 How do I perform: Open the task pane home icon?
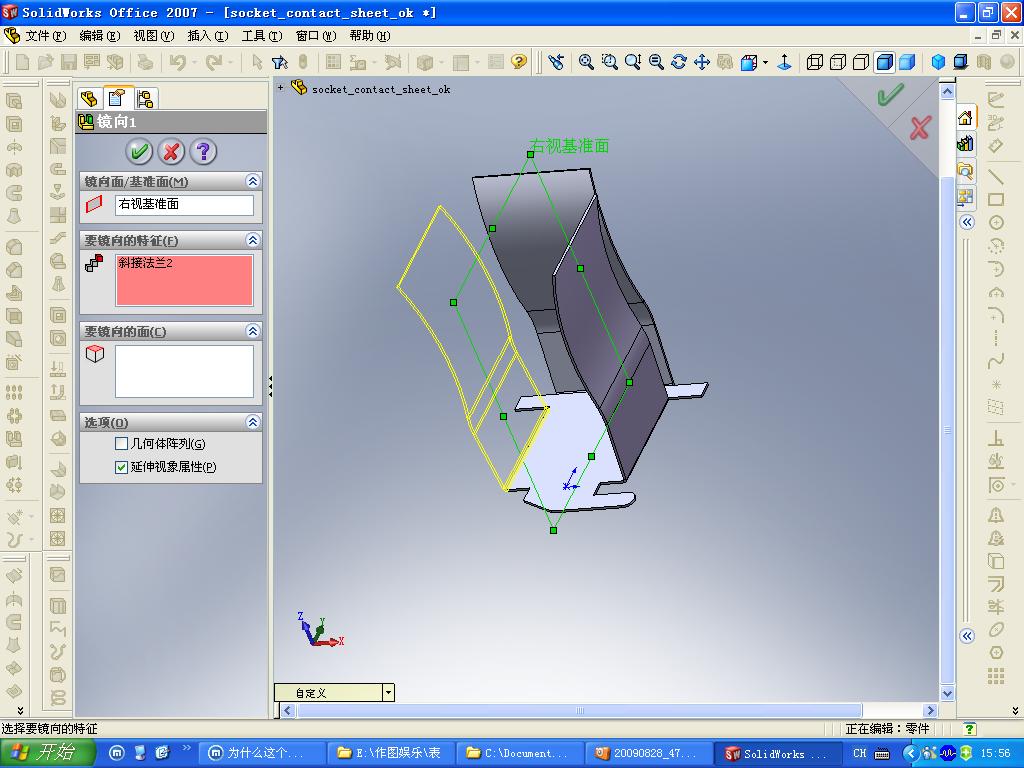(x=965, y=118)
